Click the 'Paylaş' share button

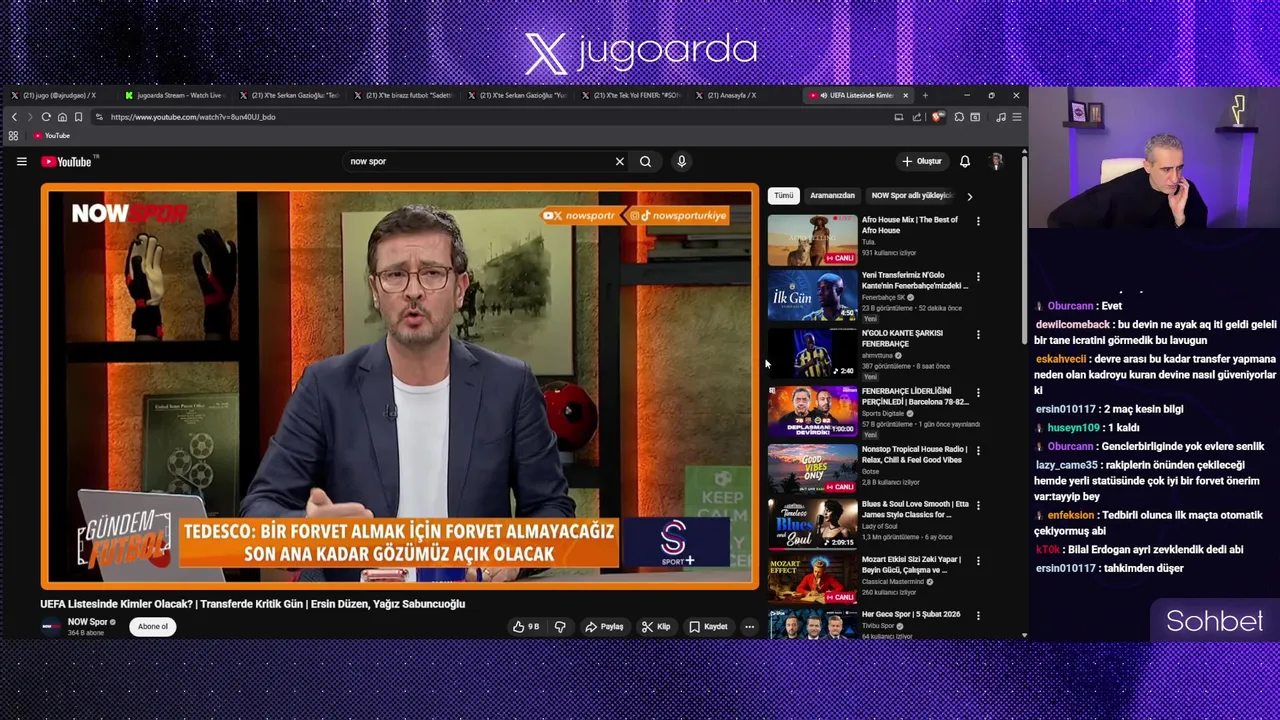click(604, 626)
